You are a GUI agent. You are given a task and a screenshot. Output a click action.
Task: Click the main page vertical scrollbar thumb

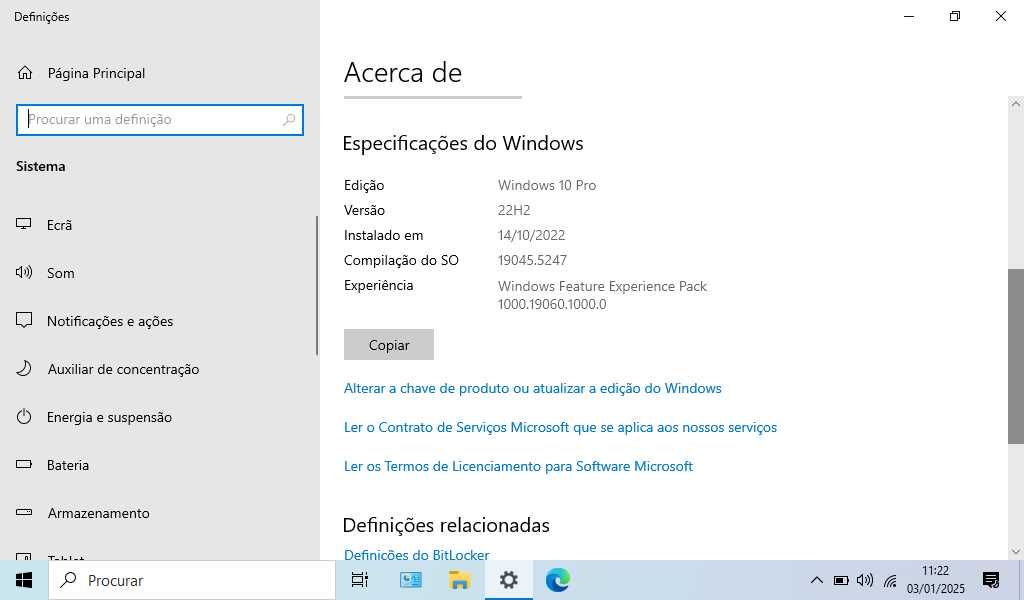[x=1016, y=356]
